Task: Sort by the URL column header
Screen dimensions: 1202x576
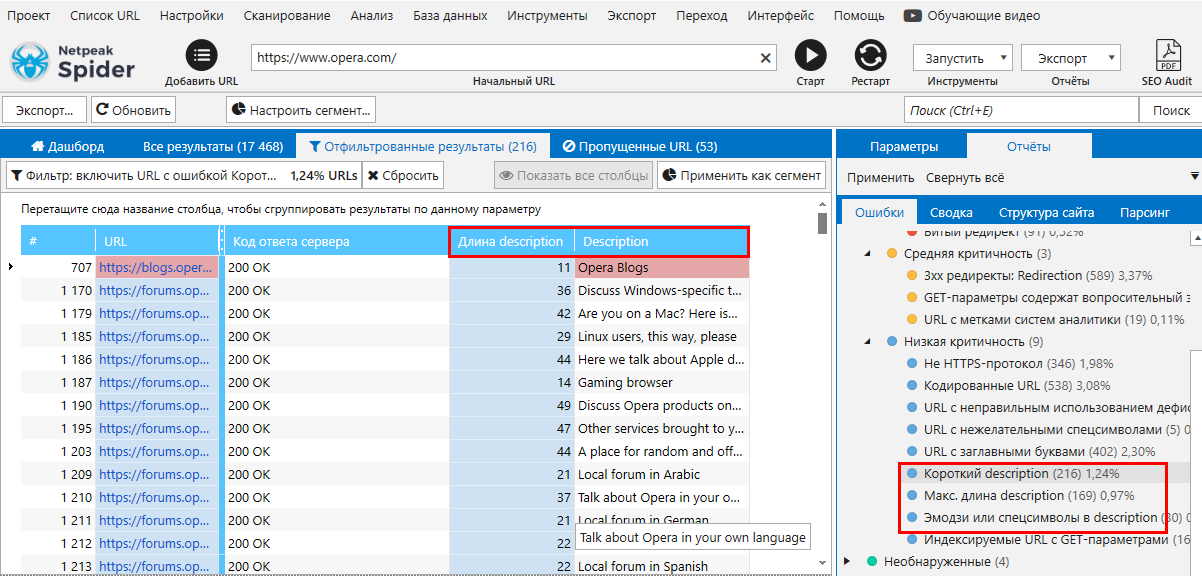Action: [157, 241]
